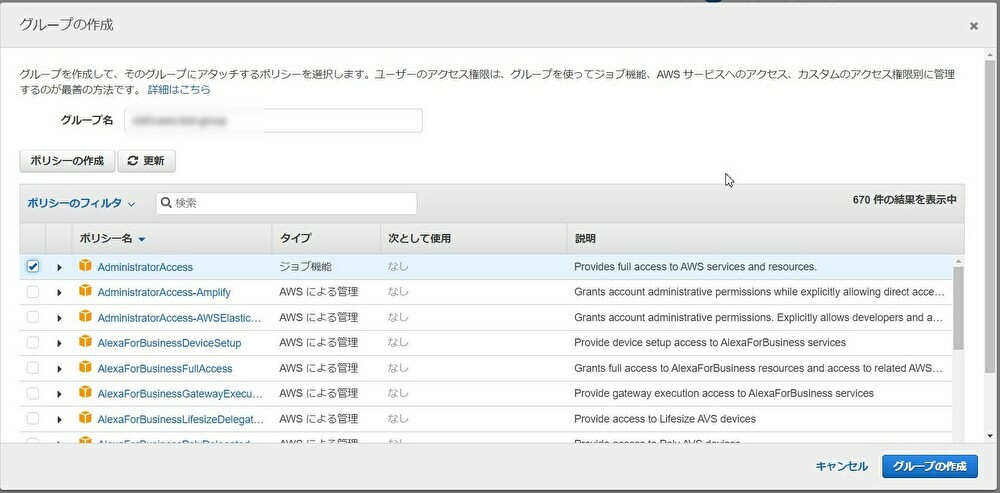The image size is (1000, 493).
Task: Open the AlexaForBusinessLifesizeDelegat... policy link
Action: coord(180,419)
